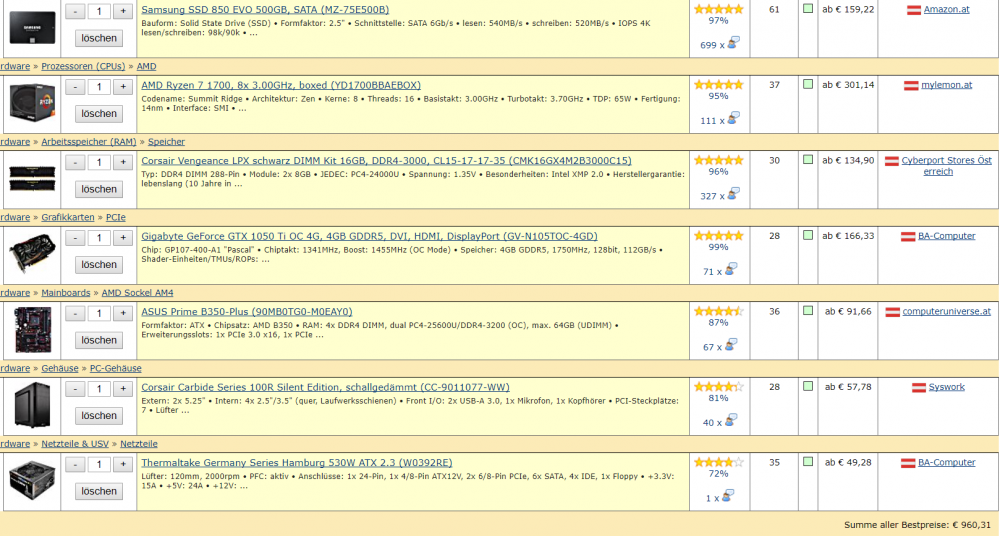
Task: Click Corsair Carbide case thumbnail
Action: point(32,405)
